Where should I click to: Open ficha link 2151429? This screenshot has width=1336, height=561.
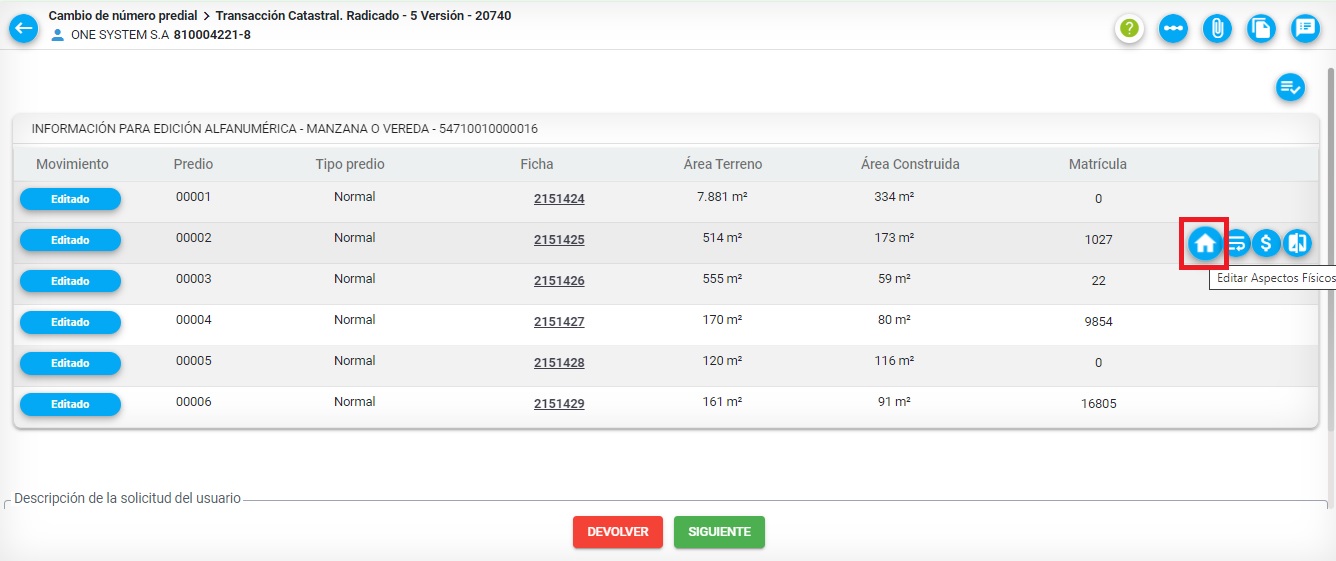[x=559, y=404]
